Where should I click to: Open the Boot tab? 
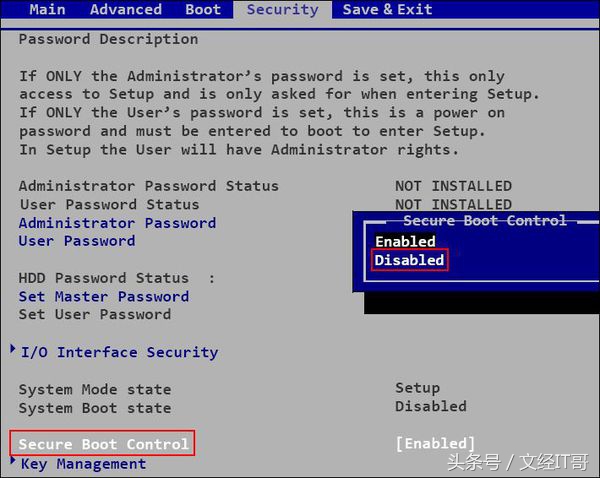click(x=203, y=9)
